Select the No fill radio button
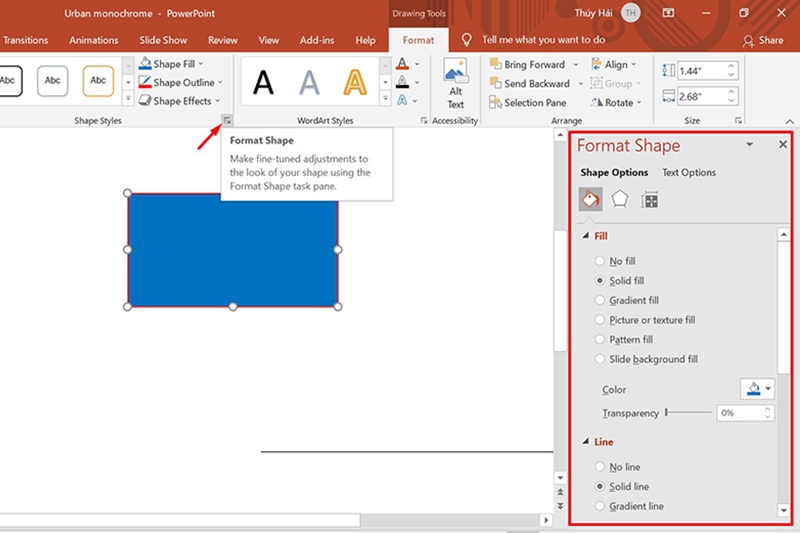 click(x=600, y=261)
